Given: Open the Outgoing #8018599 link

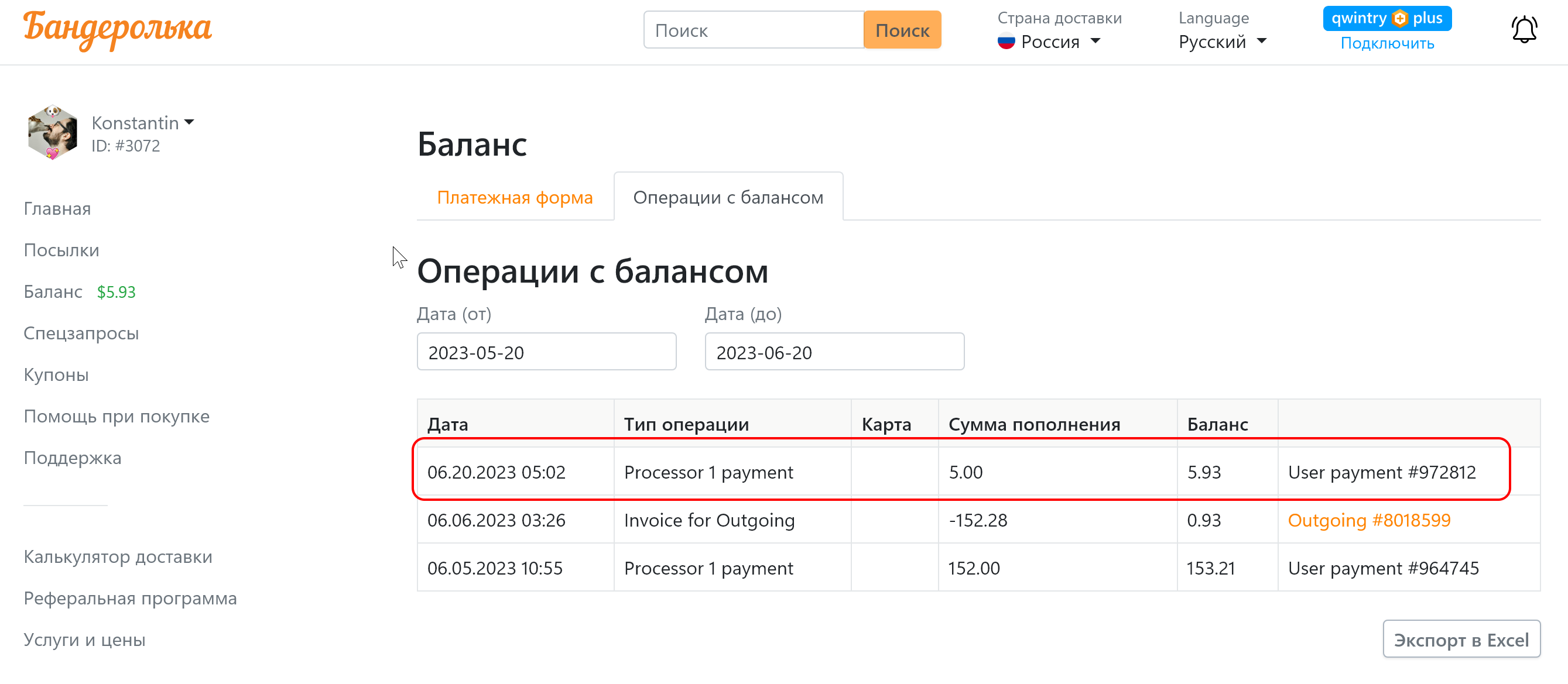Looking at the screenshot, I should coord(1369,520).
